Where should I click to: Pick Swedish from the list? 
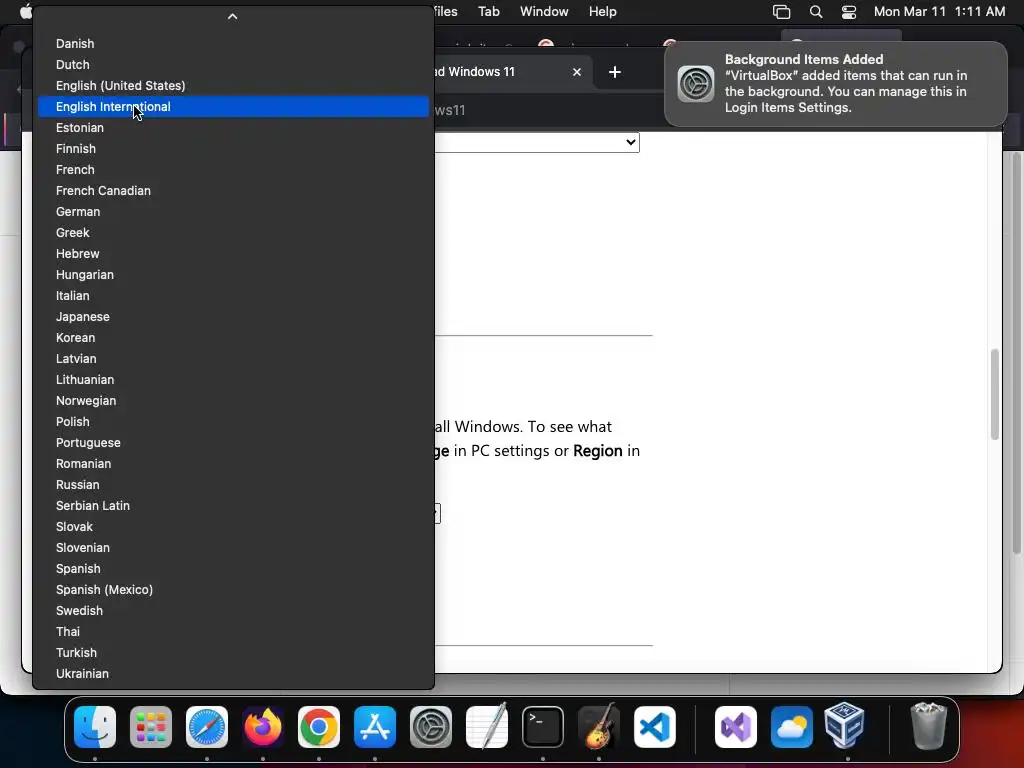pos(233,611)
